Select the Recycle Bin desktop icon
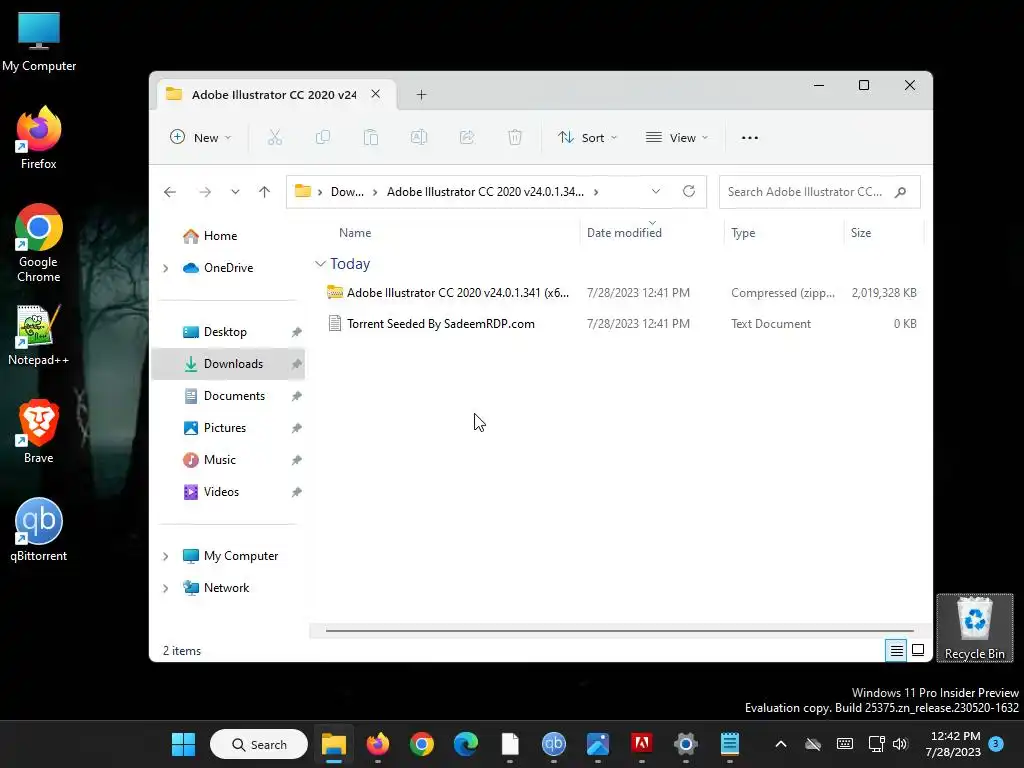Image resolution: width=1024 pixels, height=768 pixels. [974, 628]
